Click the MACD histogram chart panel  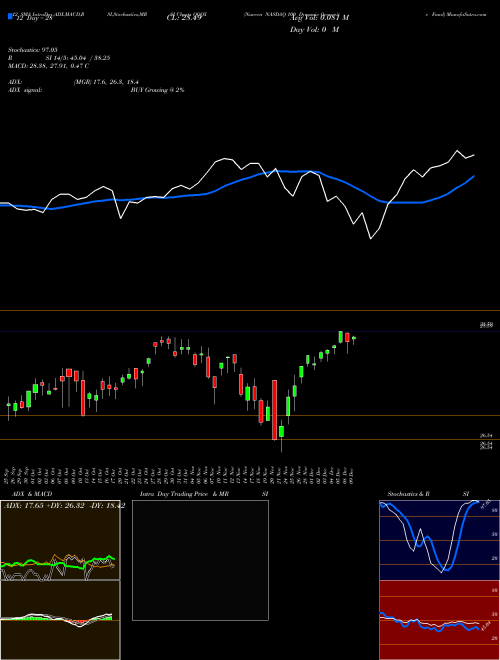pos(60,620)
